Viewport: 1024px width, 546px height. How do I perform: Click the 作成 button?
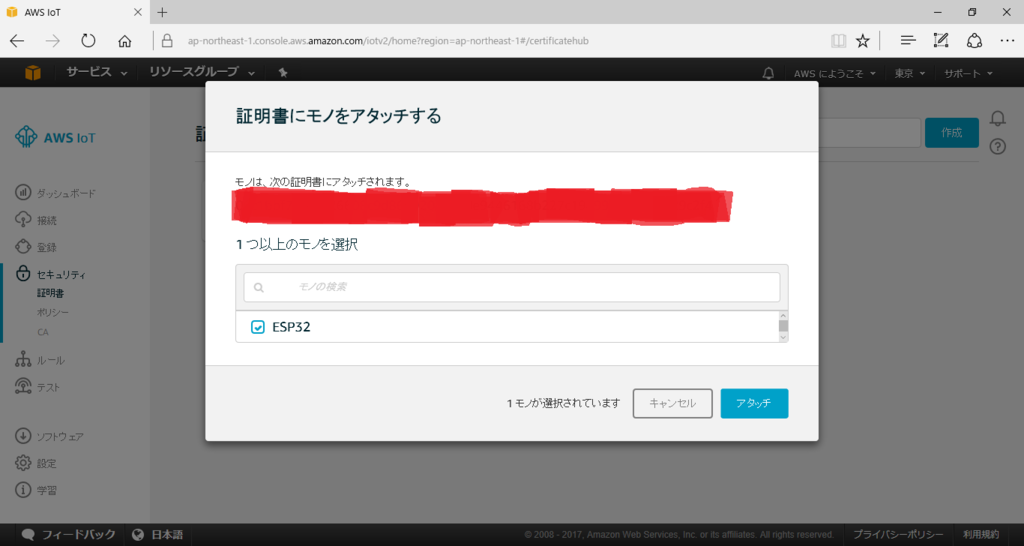(952, 133)
